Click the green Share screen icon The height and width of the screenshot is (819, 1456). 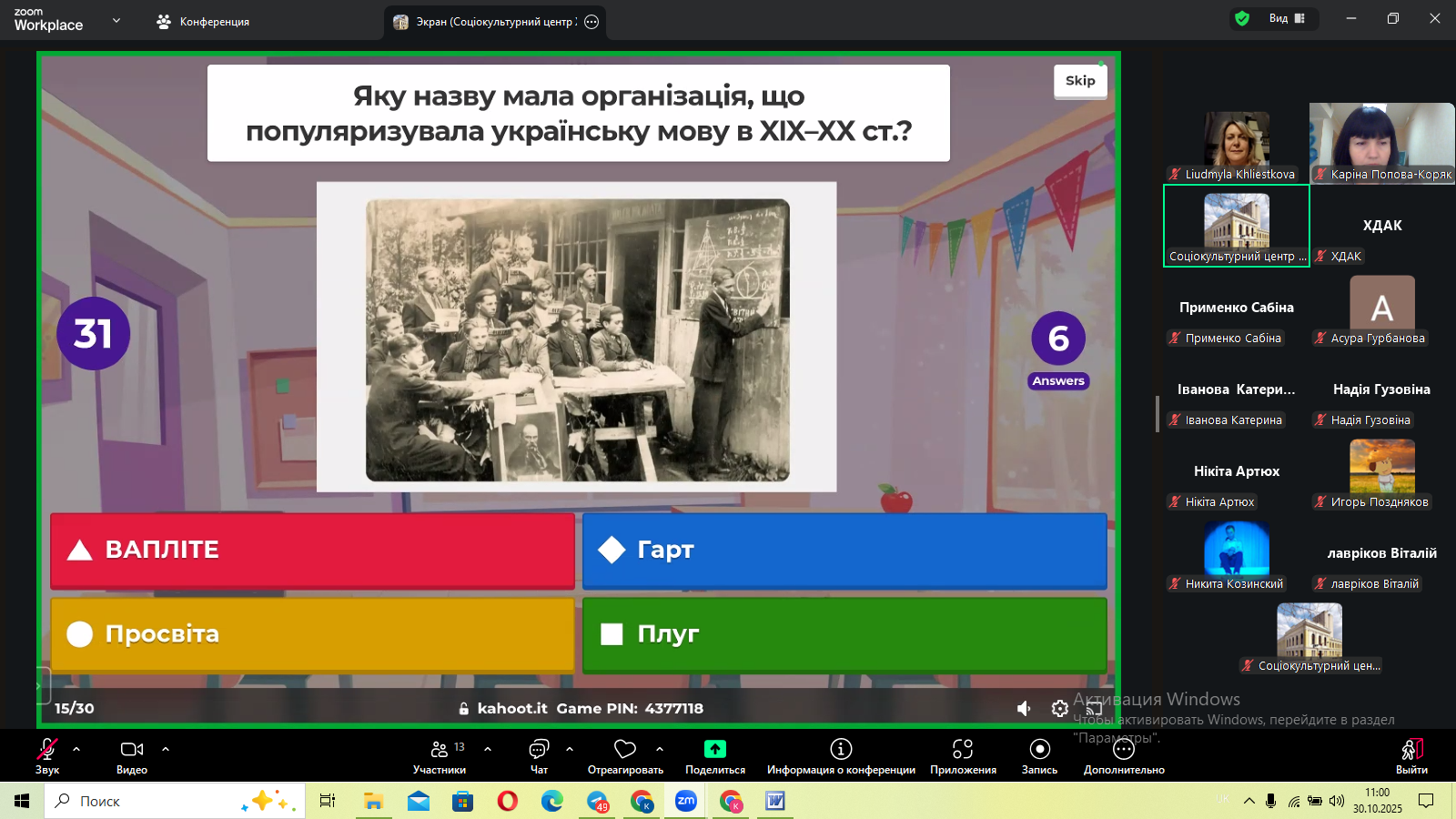click(715, 749)
